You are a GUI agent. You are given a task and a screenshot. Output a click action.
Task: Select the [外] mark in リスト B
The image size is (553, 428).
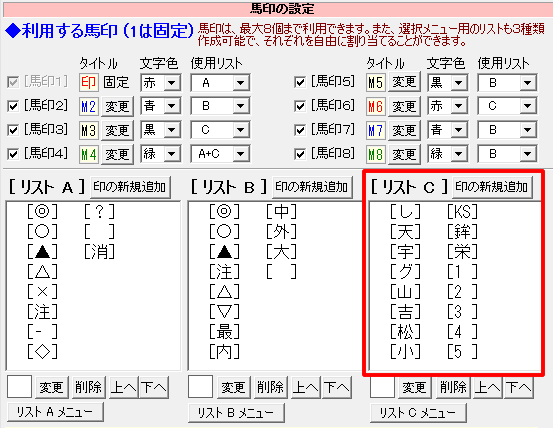(x=281, y=232)
